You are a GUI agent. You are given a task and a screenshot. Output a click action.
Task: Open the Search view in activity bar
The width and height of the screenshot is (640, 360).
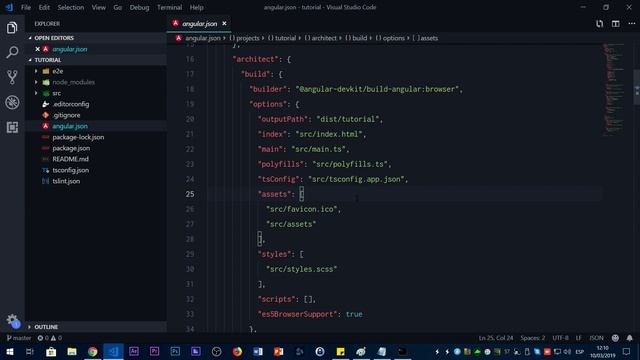(12, 52)
